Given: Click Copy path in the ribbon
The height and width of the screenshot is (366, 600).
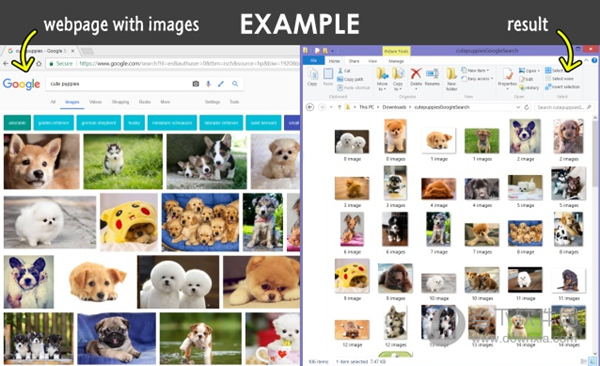Looking at the screenshot, I should click(x=350, y=79).
